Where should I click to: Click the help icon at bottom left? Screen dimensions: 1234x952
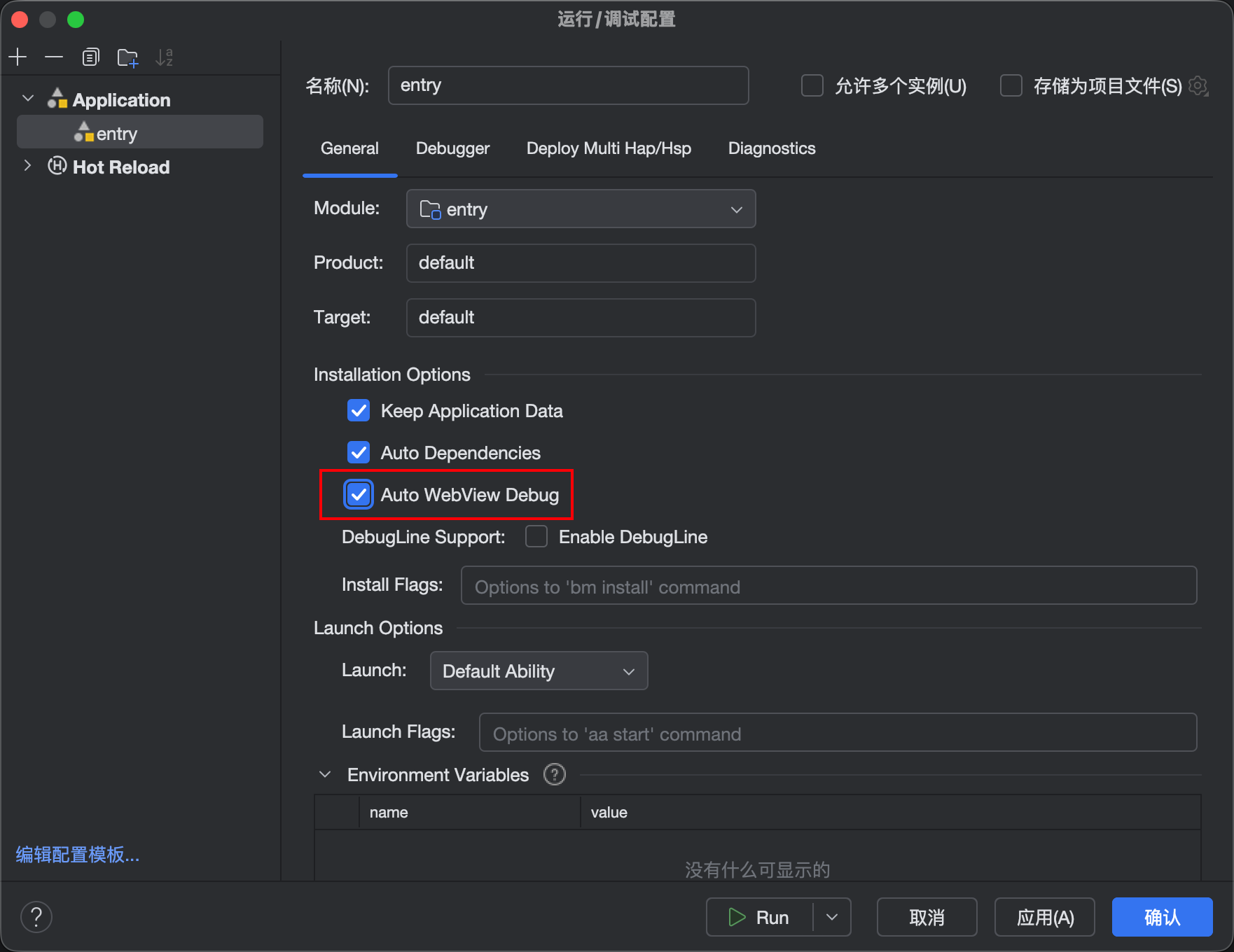[x=36, y=916]
